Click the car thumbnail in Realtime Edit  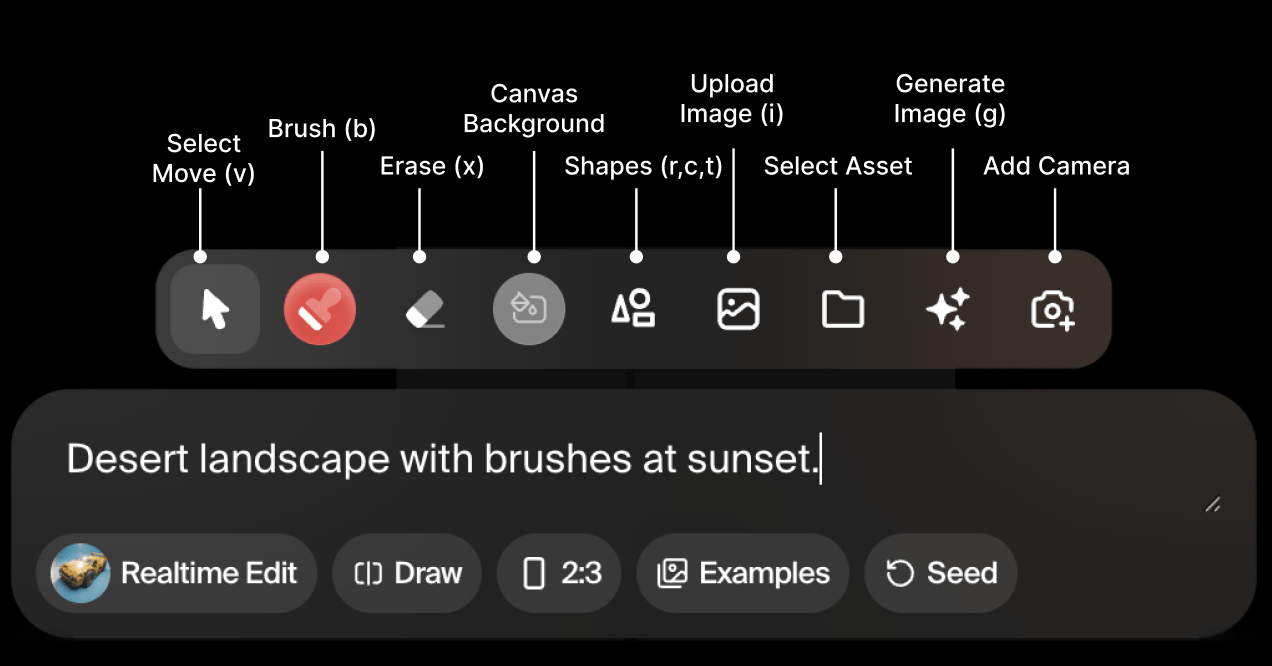[x=81, y=573]
